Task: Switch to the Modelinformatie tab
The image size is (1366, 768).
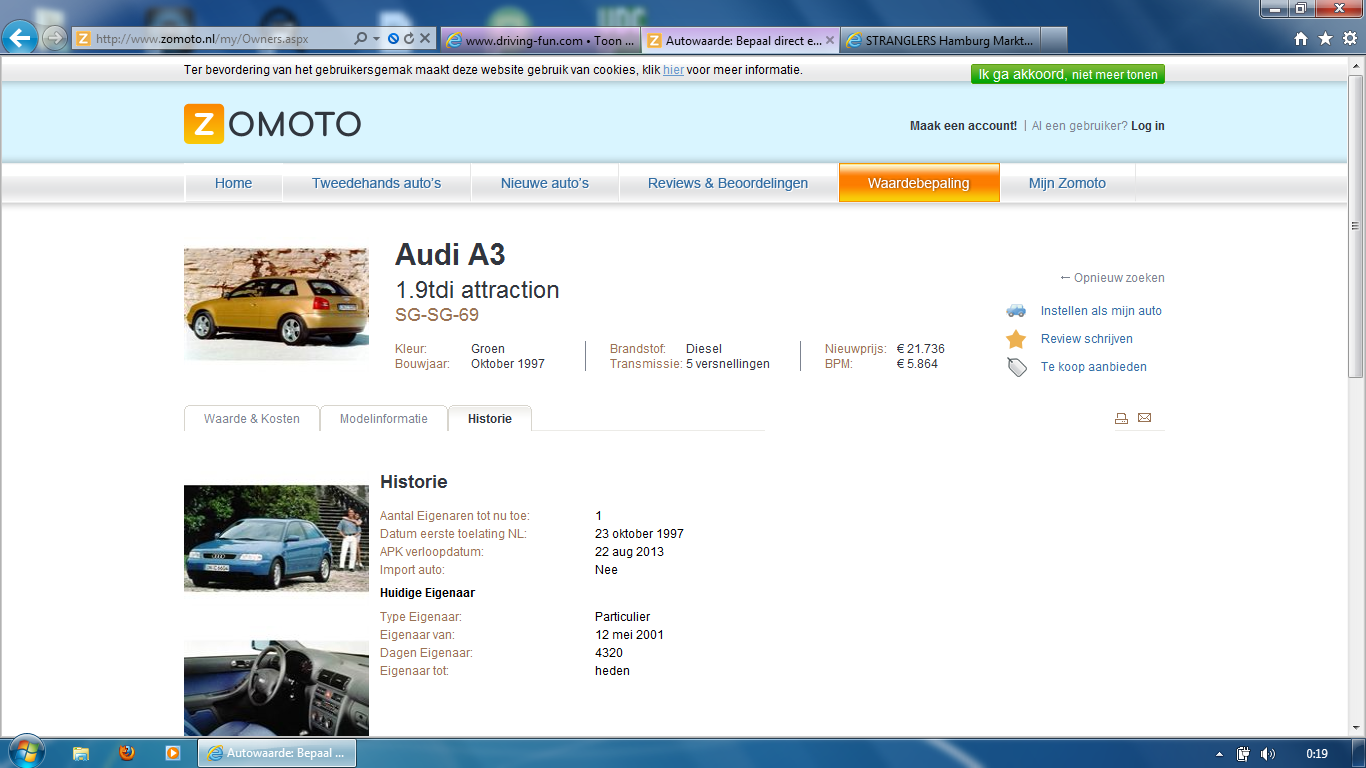Action: (384, 419)
